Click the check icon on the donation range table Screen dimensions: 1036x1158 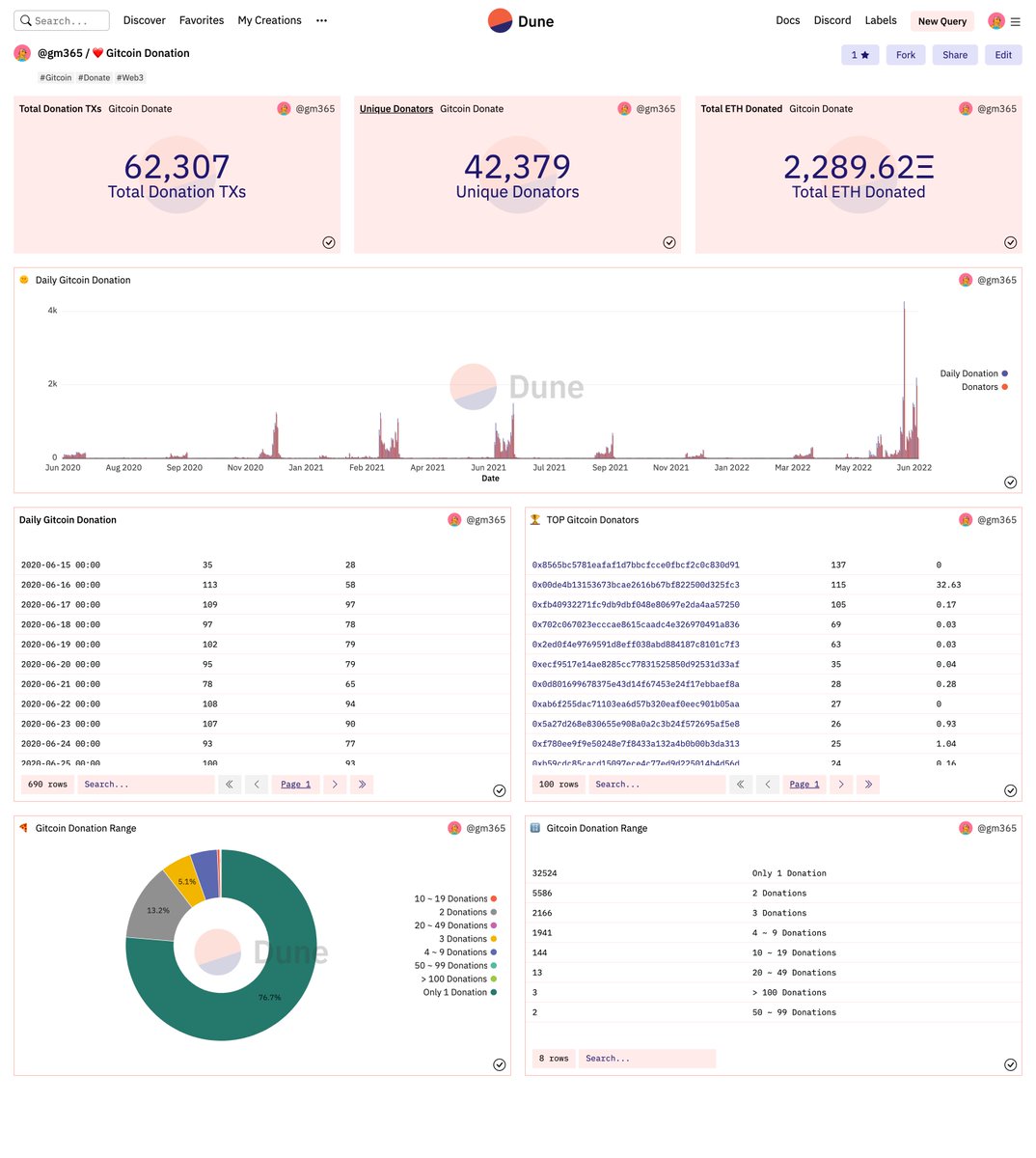tap(1010, 1064)
